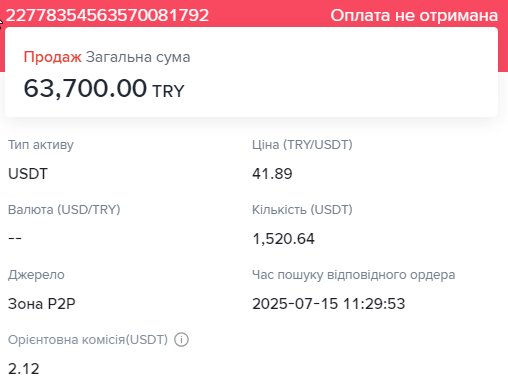Screen dimensions: 508x391
Task: Click the Оплата не отримана status text
Action: (414, 15)
